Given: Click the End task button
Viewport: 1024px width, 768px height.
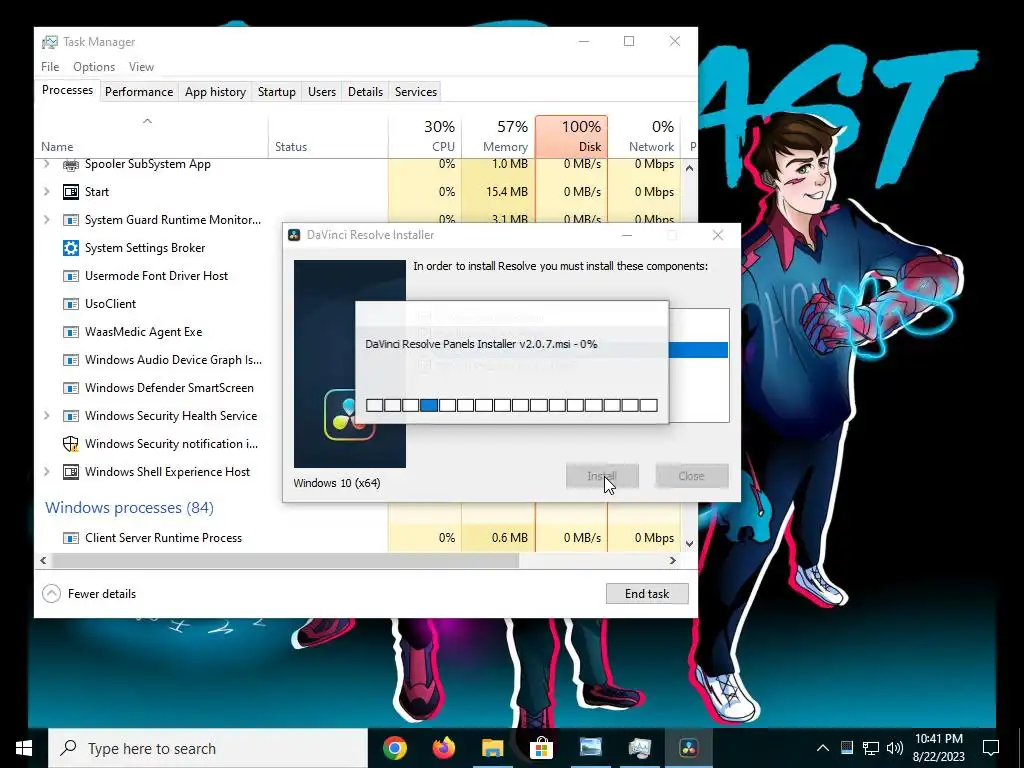Looking at the screenshot, I should [647, 594].
